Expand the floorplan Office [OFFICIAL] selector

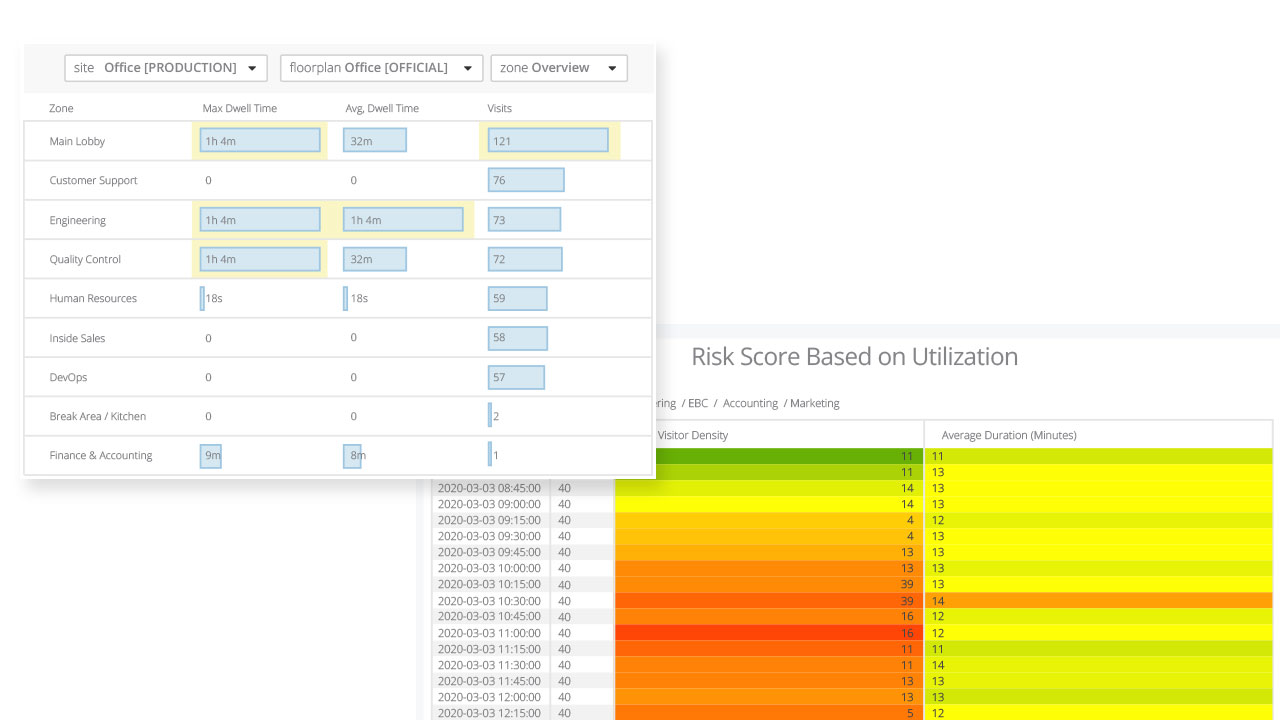[381, 68]
